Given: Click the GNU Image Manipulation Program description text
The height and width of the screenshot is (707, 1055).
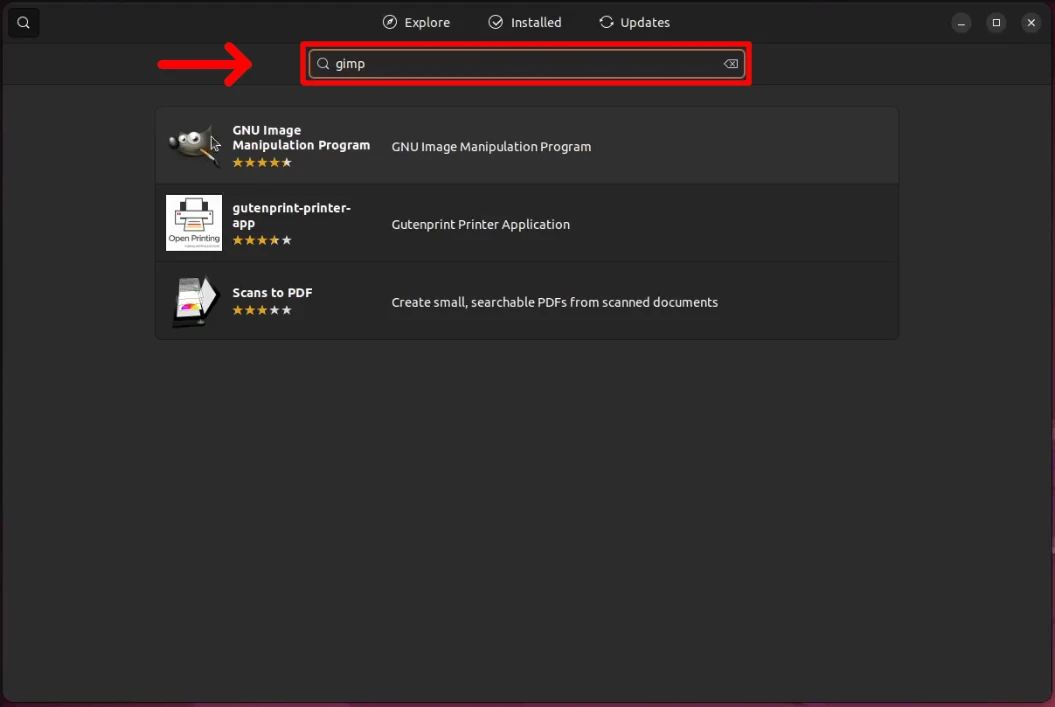Looking at the screenshot, I should 491,147.
